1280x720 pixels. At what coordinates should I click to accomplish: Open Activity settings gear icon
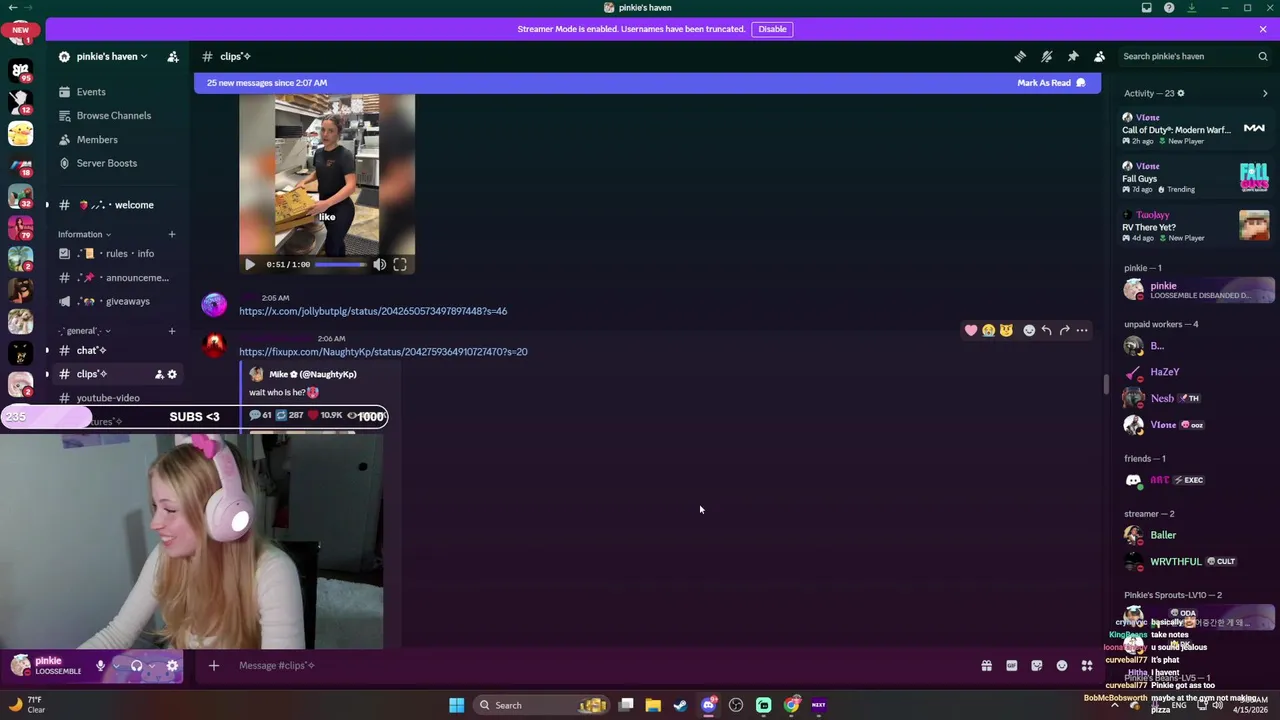(x=1181, y=93)
